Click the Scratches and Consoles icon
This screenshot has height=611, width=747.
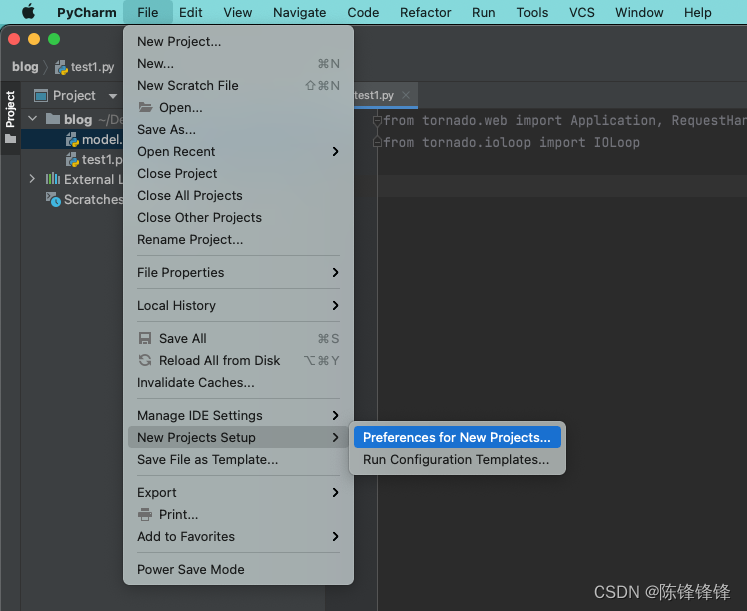(53, 199)
